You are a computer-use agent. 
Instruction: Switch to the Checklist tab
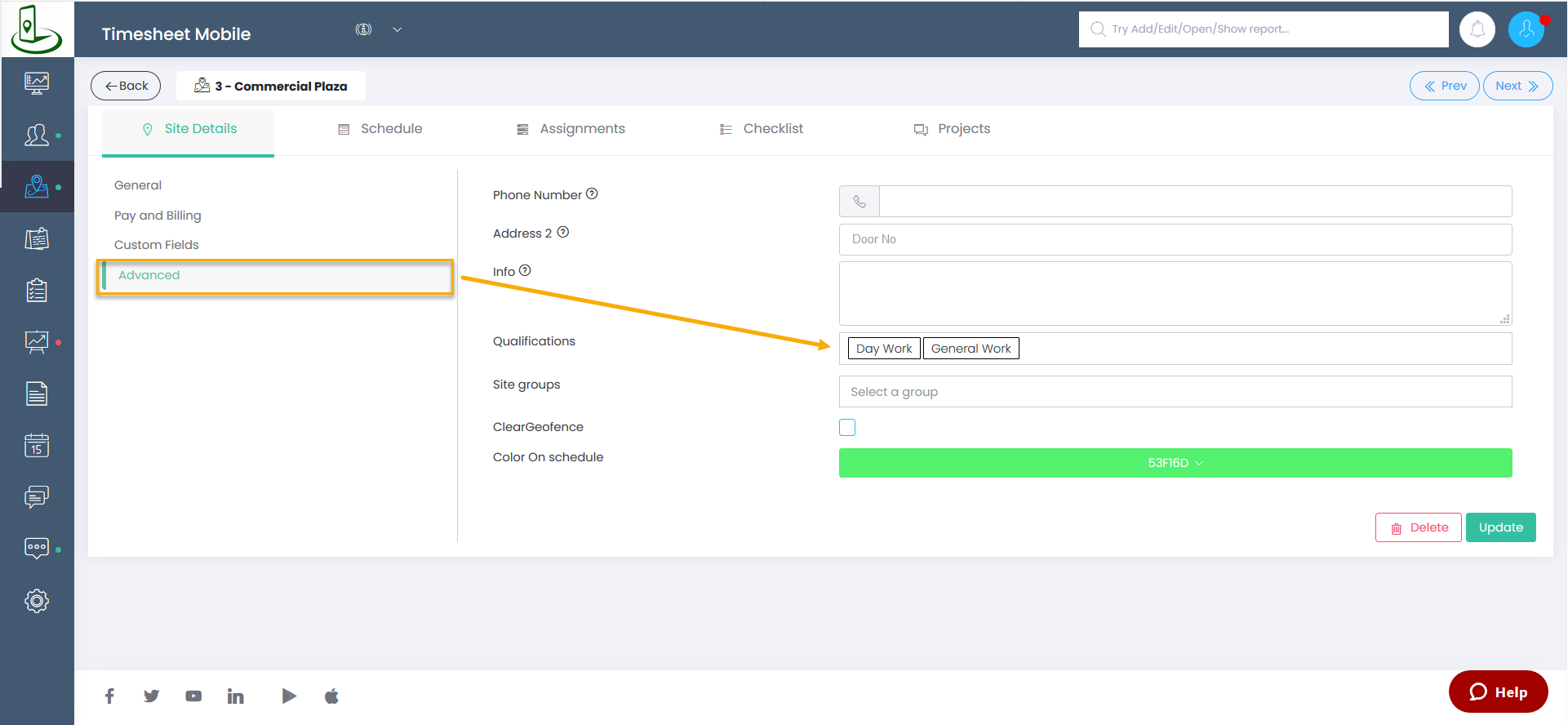point(762,129)
